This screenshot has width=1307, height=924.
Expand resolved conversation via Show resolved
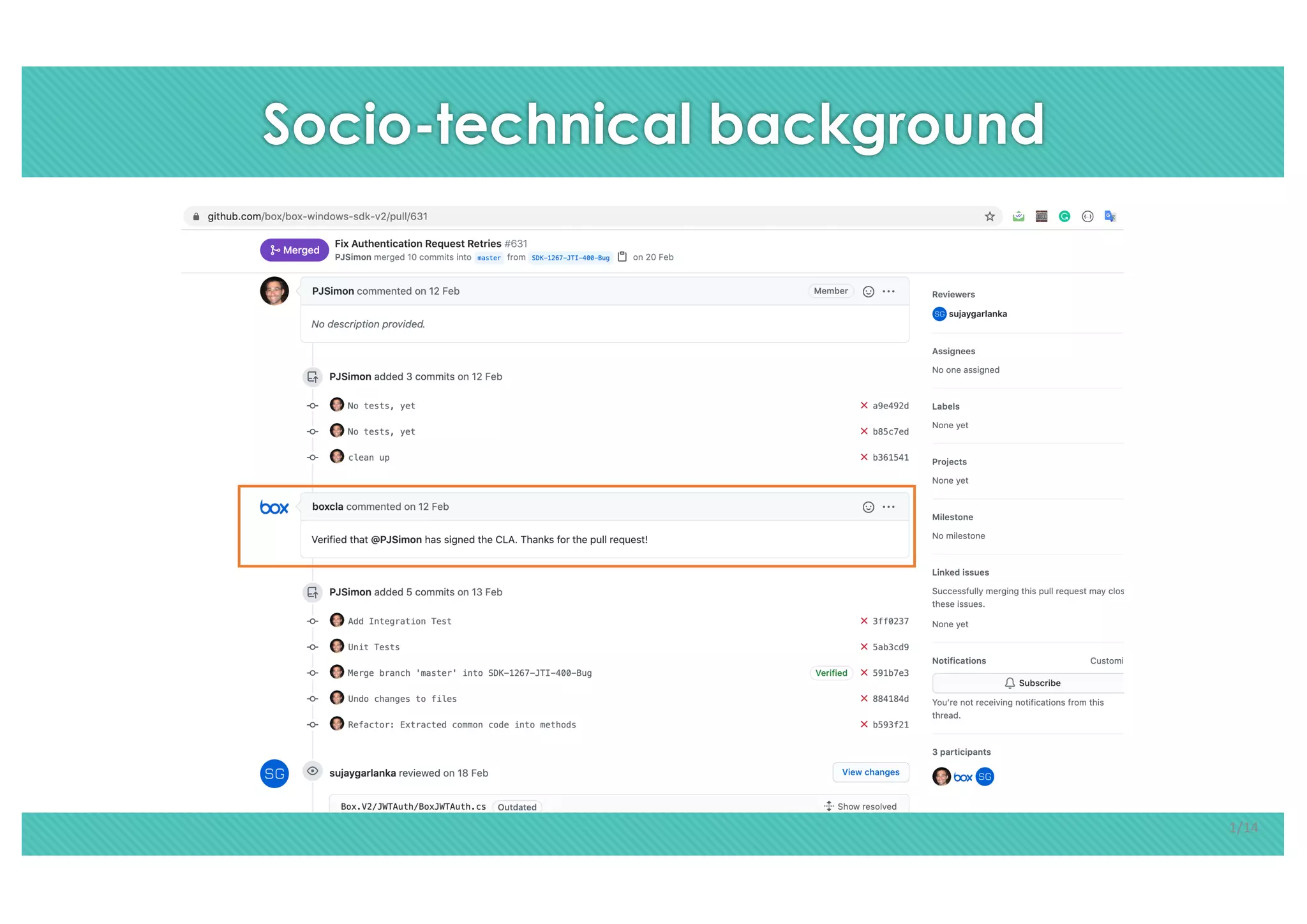pyautogui.click(x=860, y=807)
